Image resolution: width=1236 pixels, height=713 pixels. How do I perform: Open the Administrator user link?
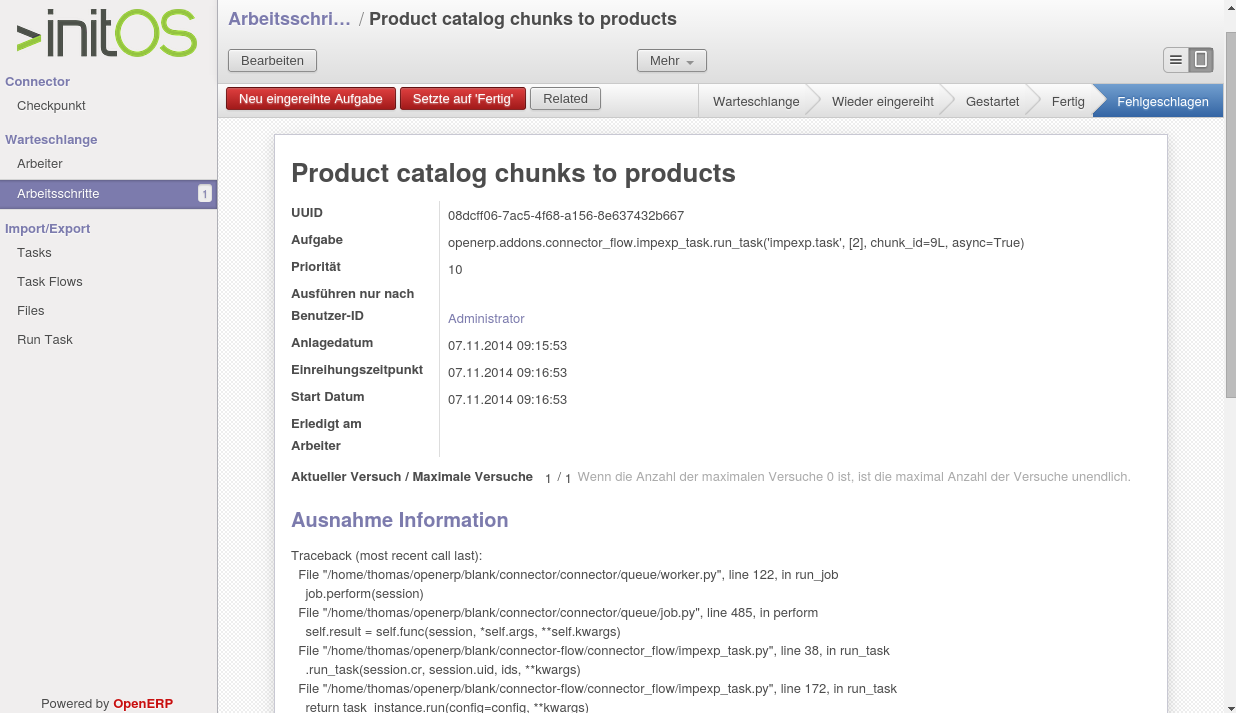[x=486, y=319]
